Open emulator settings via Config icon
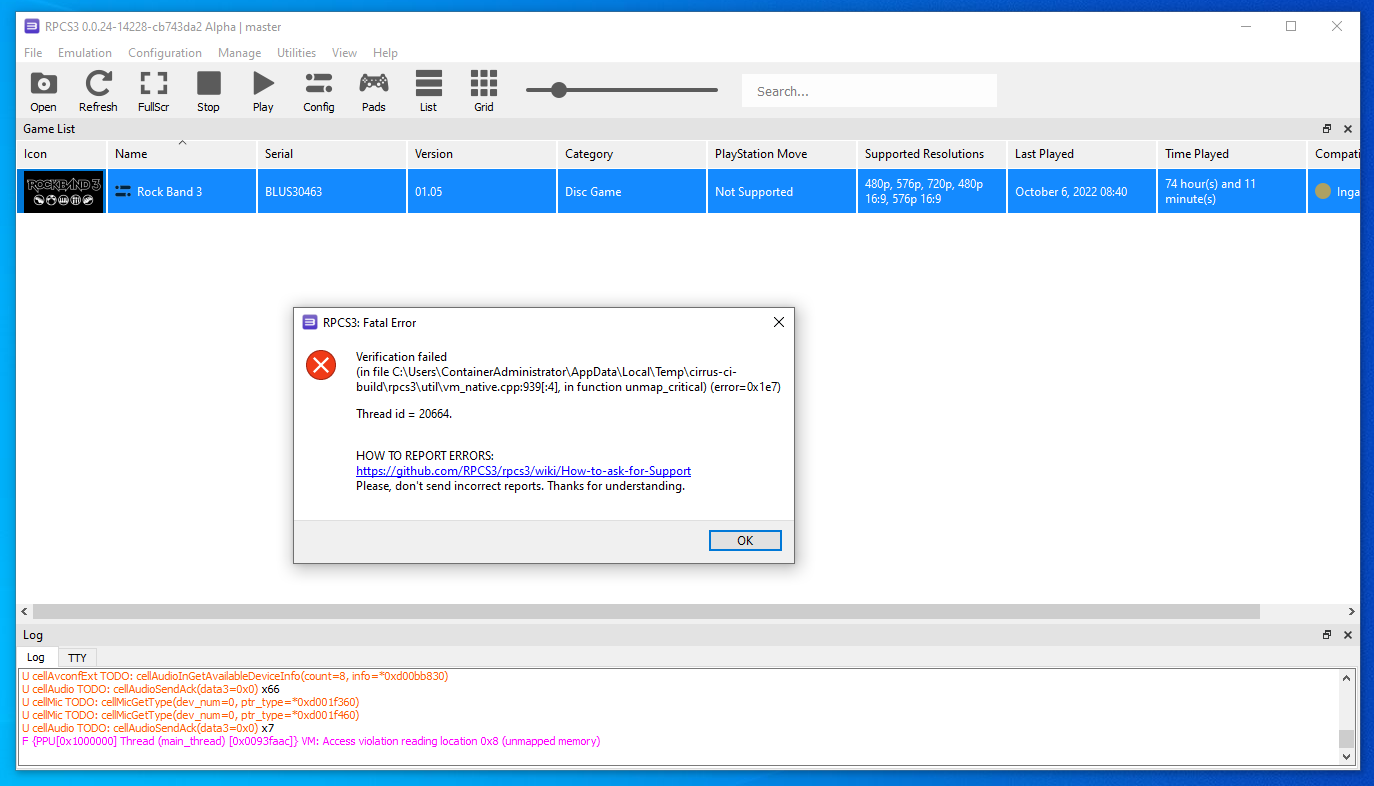1374x786 pixels. point(318,90)
